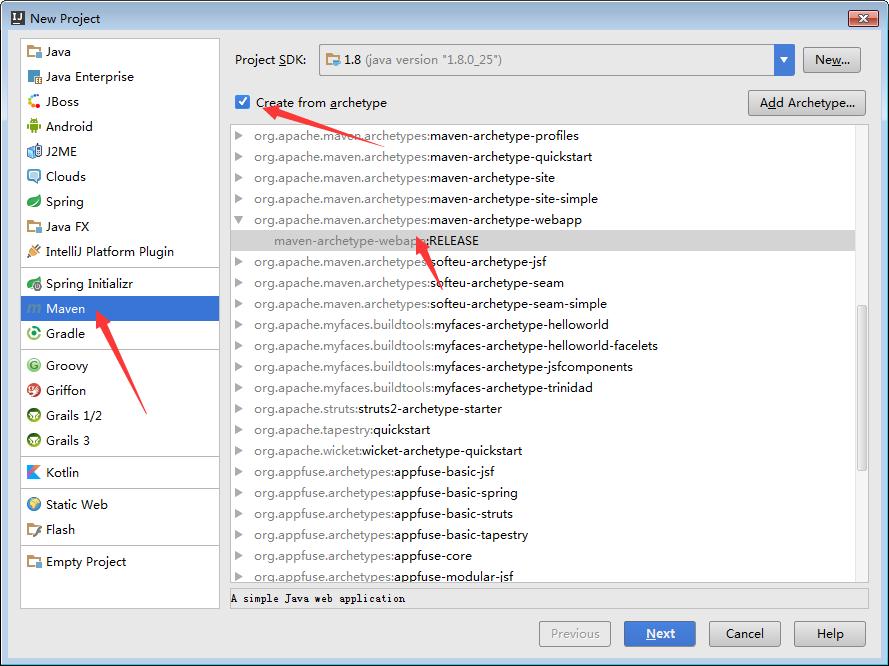Screen dimensions: 889x666
Task: Click the Help button
Action: (829, 634)
